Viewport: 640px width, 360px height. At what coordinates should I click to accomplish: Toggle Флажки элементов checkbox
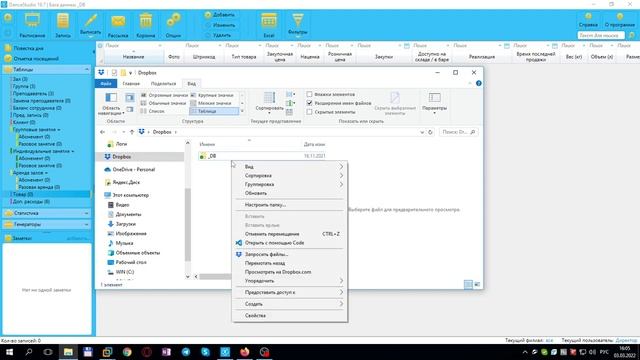309,94
